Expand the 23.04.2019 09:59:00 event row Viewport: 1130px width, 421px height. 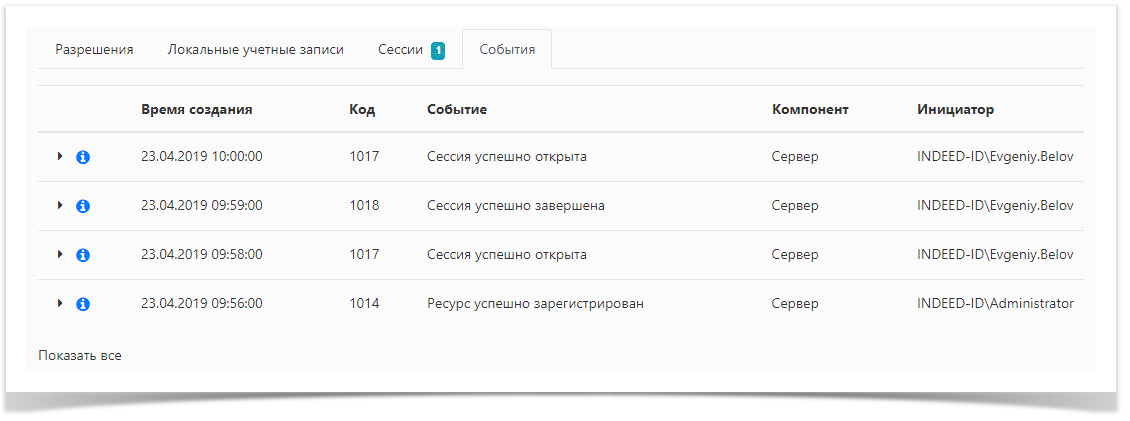click(60, 205)
